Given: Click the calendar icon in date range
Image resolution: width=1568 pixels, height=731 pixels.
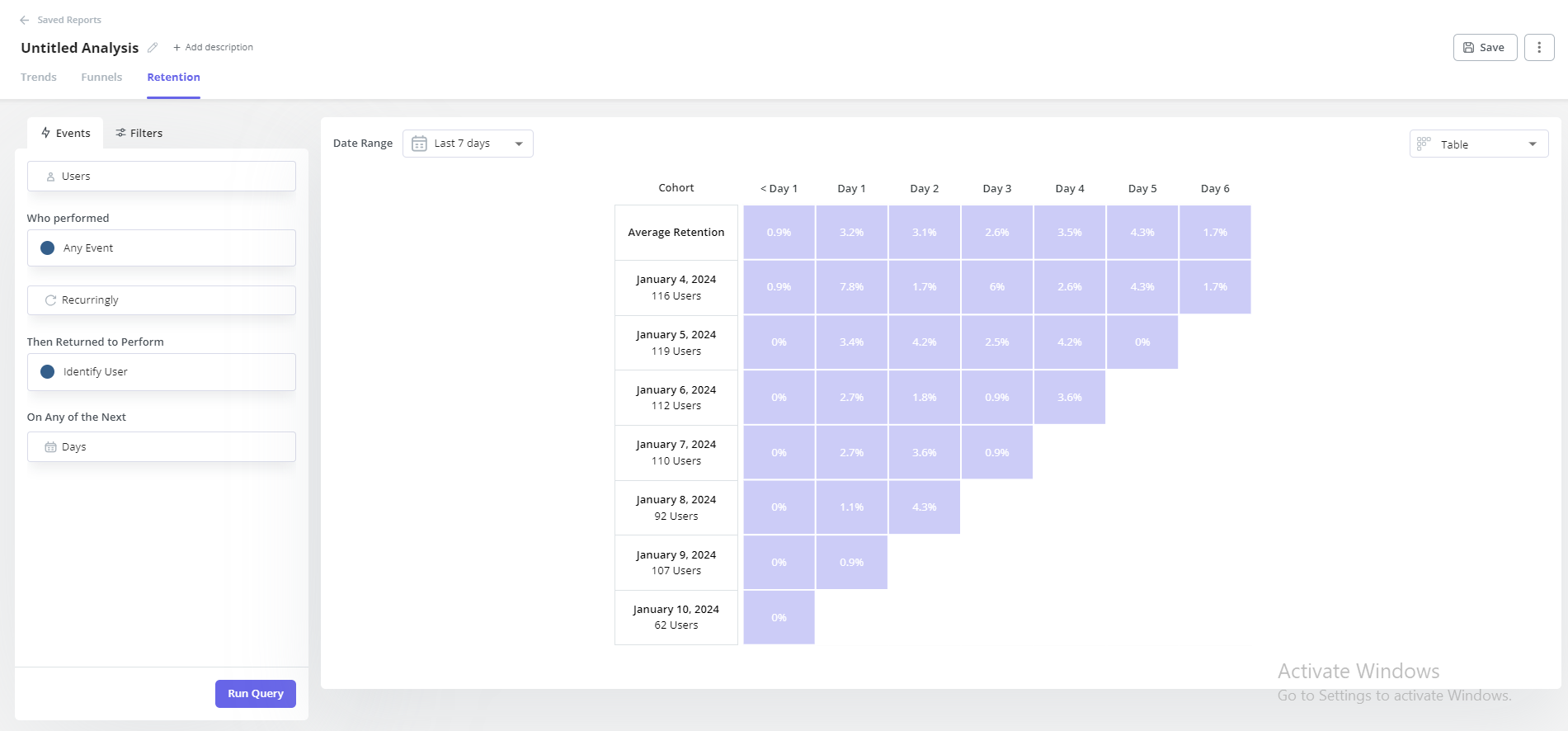Looking at the screenshot, I should click(419, 144).
